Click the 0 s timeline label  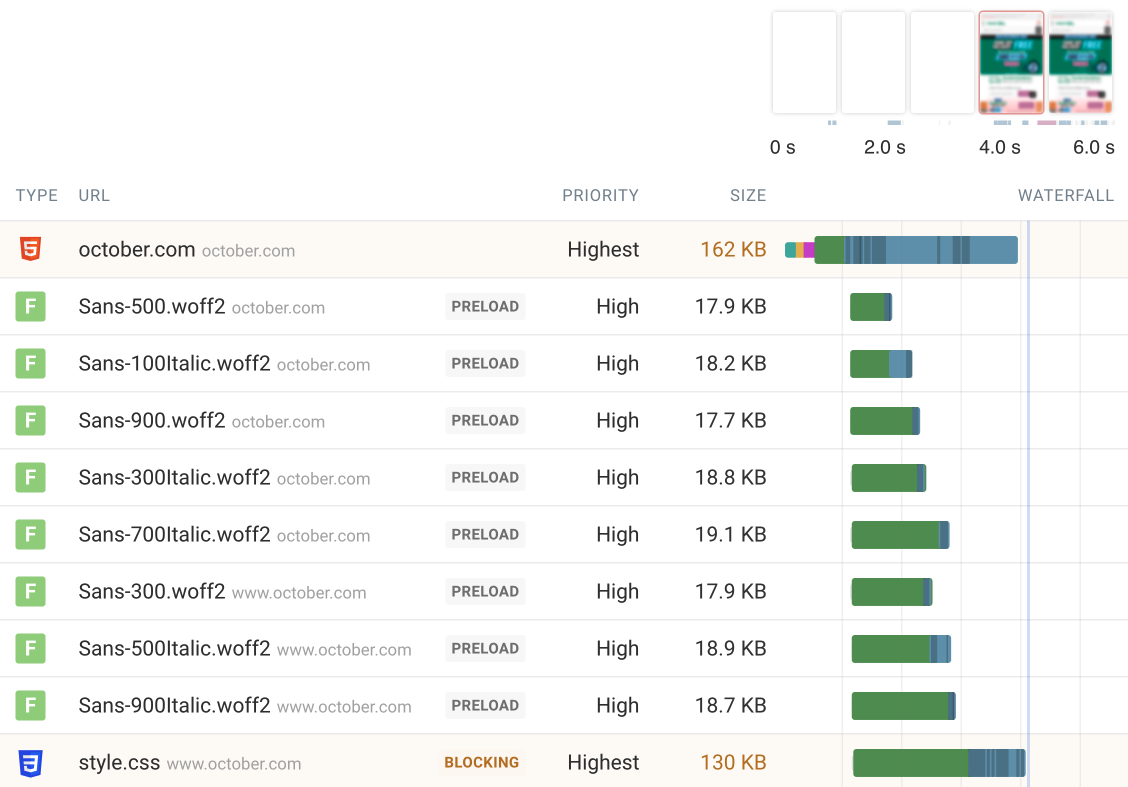782,147
